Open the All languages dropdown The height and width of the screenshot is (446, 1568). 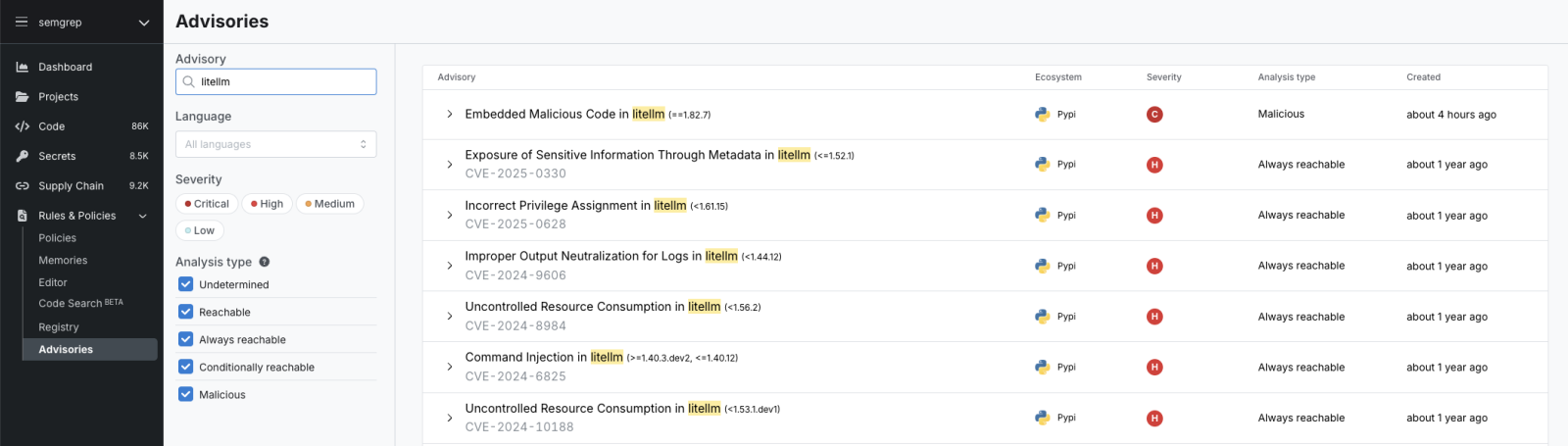pyautogui.click(x=275, y=144)
